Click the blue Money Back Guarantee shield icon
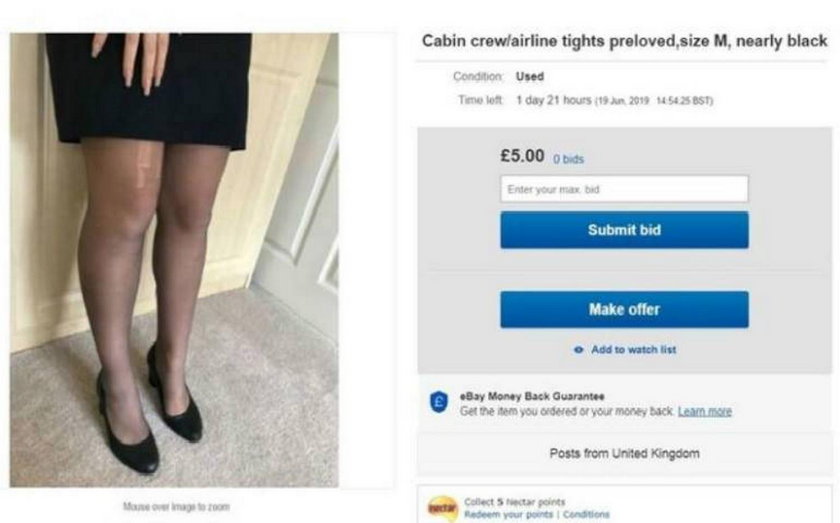The width and height of the screenshot is (840, 523). (x=439, y=402)
